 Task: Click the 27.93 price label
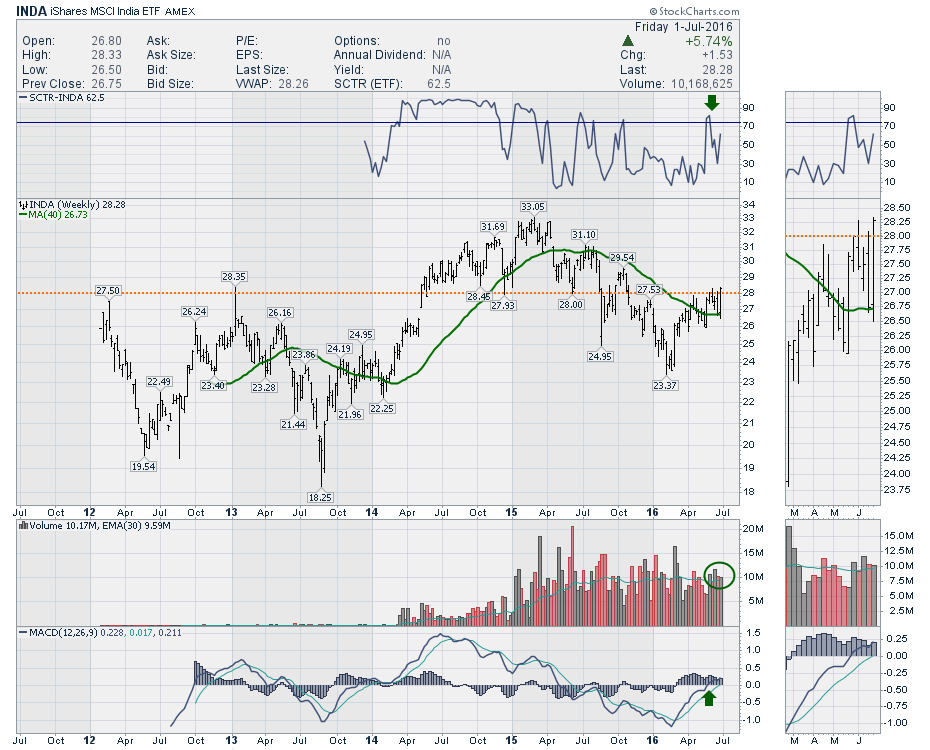pos(503,305)
